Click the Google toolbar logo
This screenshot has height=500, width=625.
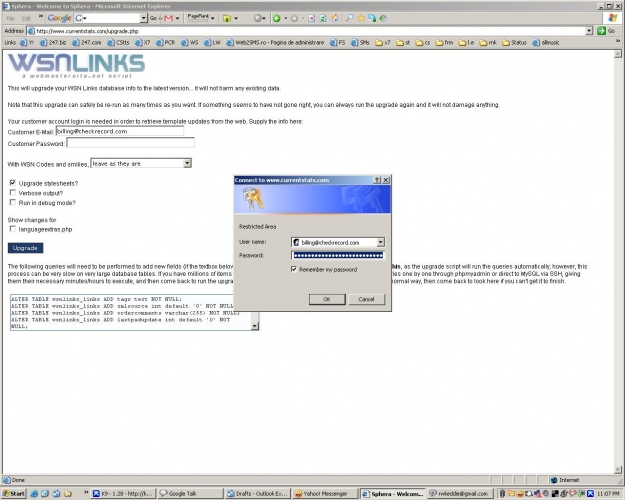(59, 18)
